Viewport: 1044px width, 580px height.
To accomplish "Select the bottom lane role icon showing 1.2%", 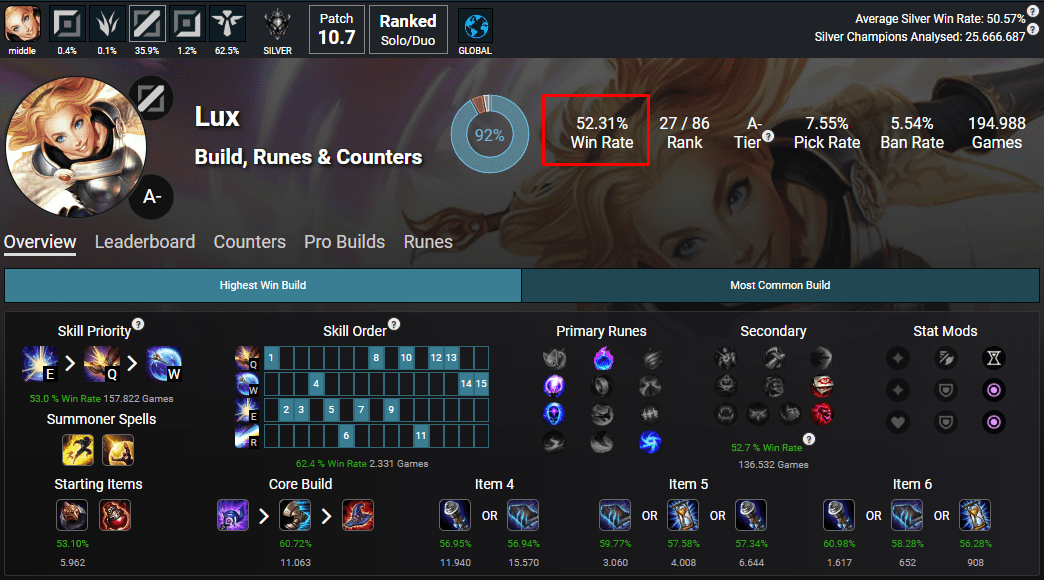I will [x=187, y=25].
